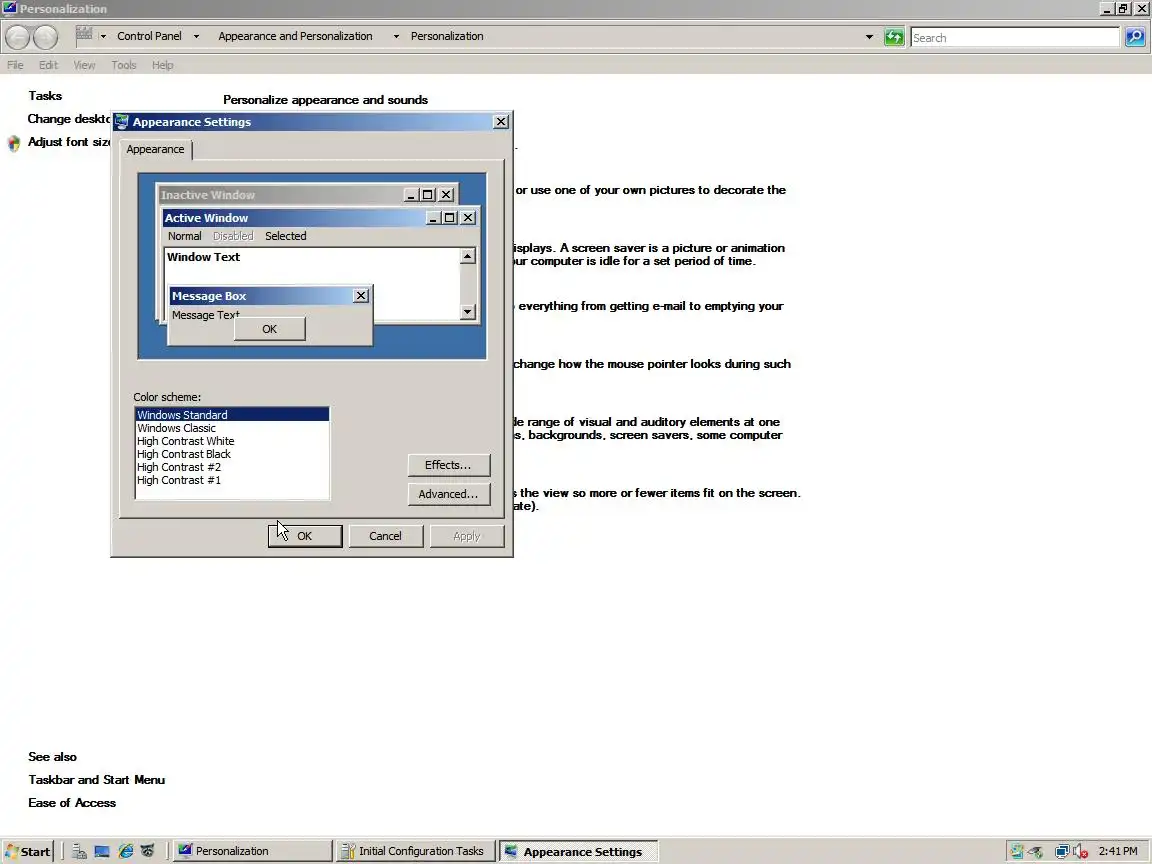Click Show Desktop Quick Launch icon
This screenshot has width=1152, height=864.
(102, 852)
